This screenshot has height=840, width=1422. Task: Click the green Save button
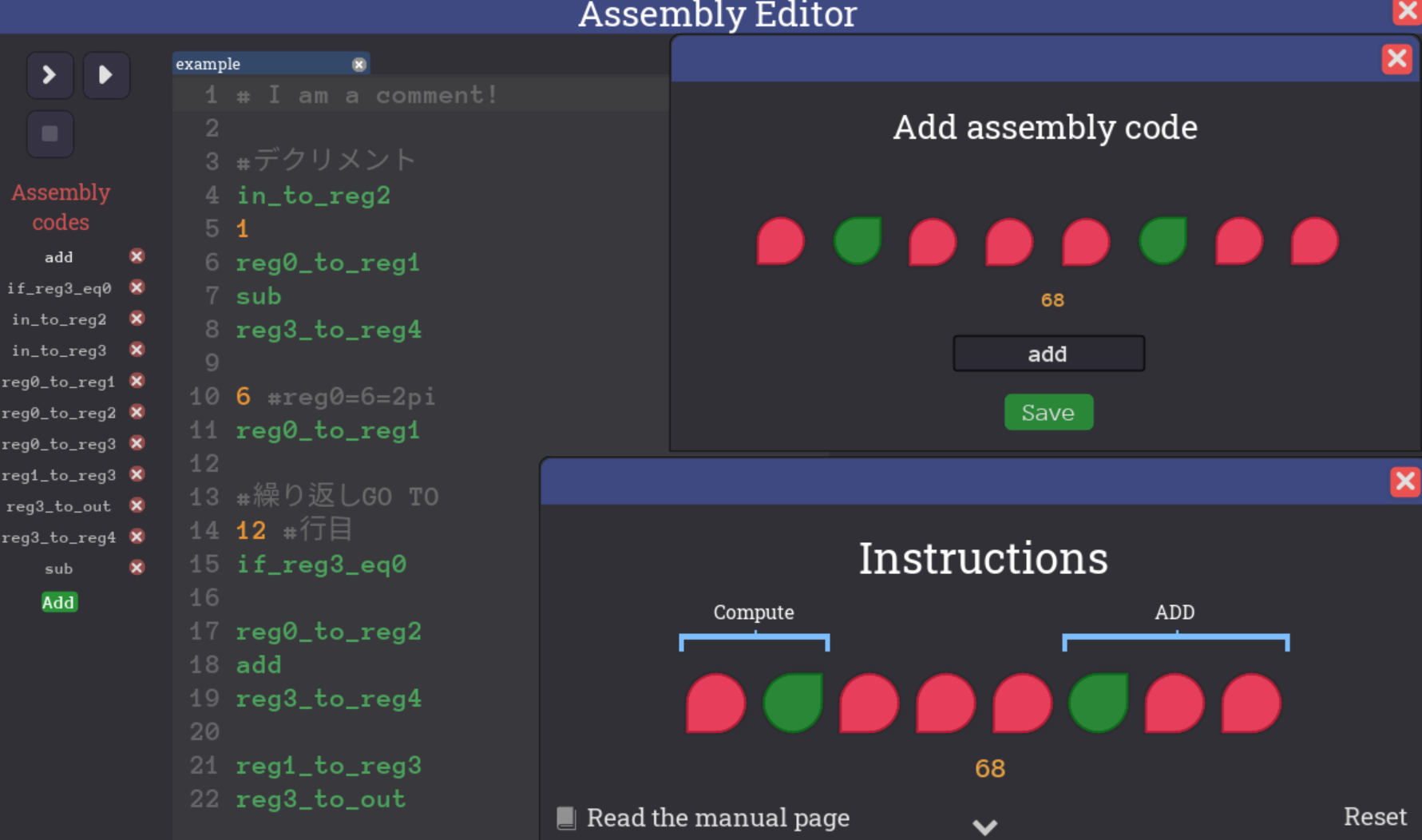click(x=1048, y=412)
